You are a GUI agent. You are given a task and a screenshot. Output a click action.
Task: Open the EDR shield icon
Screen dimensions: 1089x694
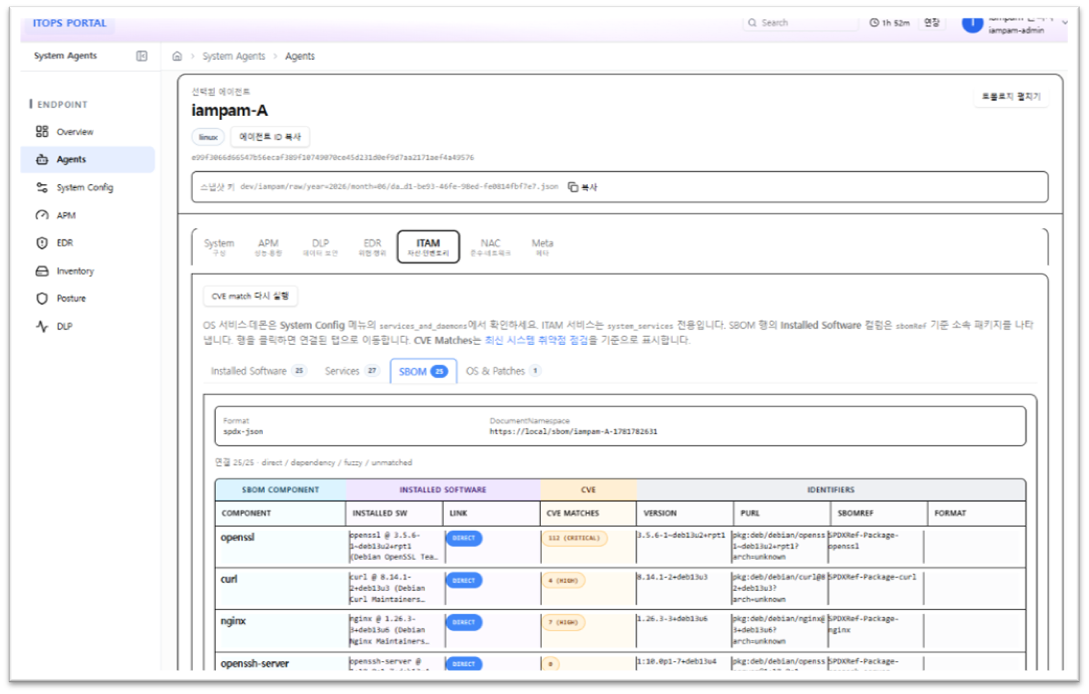coord(42,242)
